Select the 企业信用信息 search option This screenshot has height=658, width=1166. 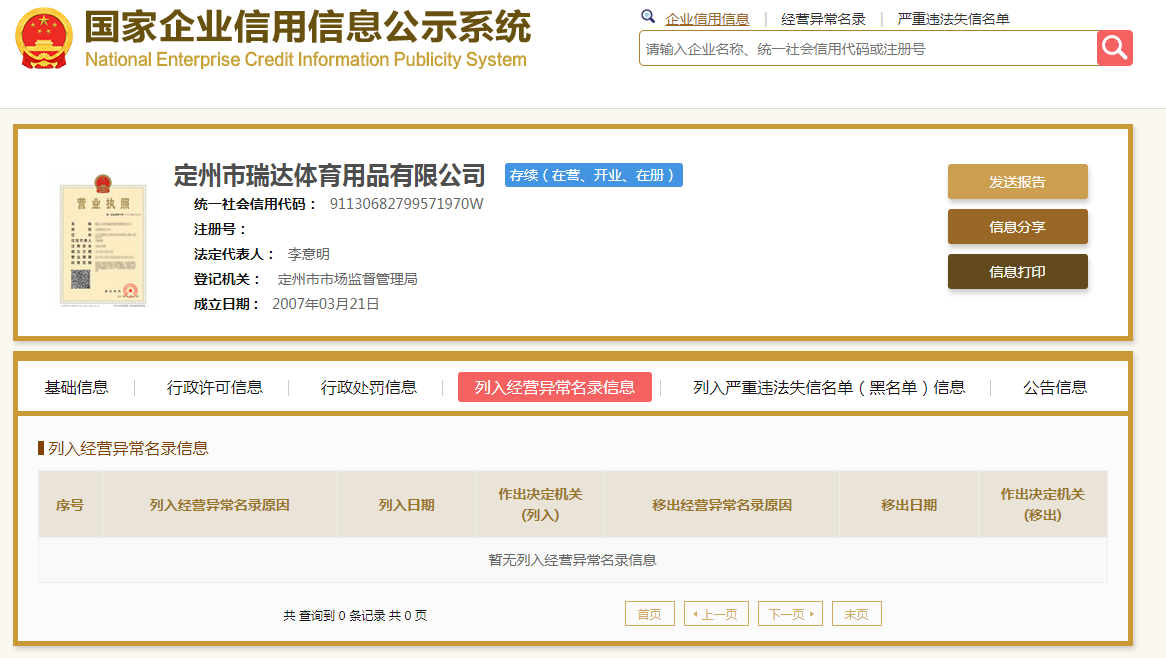(706, 19)
